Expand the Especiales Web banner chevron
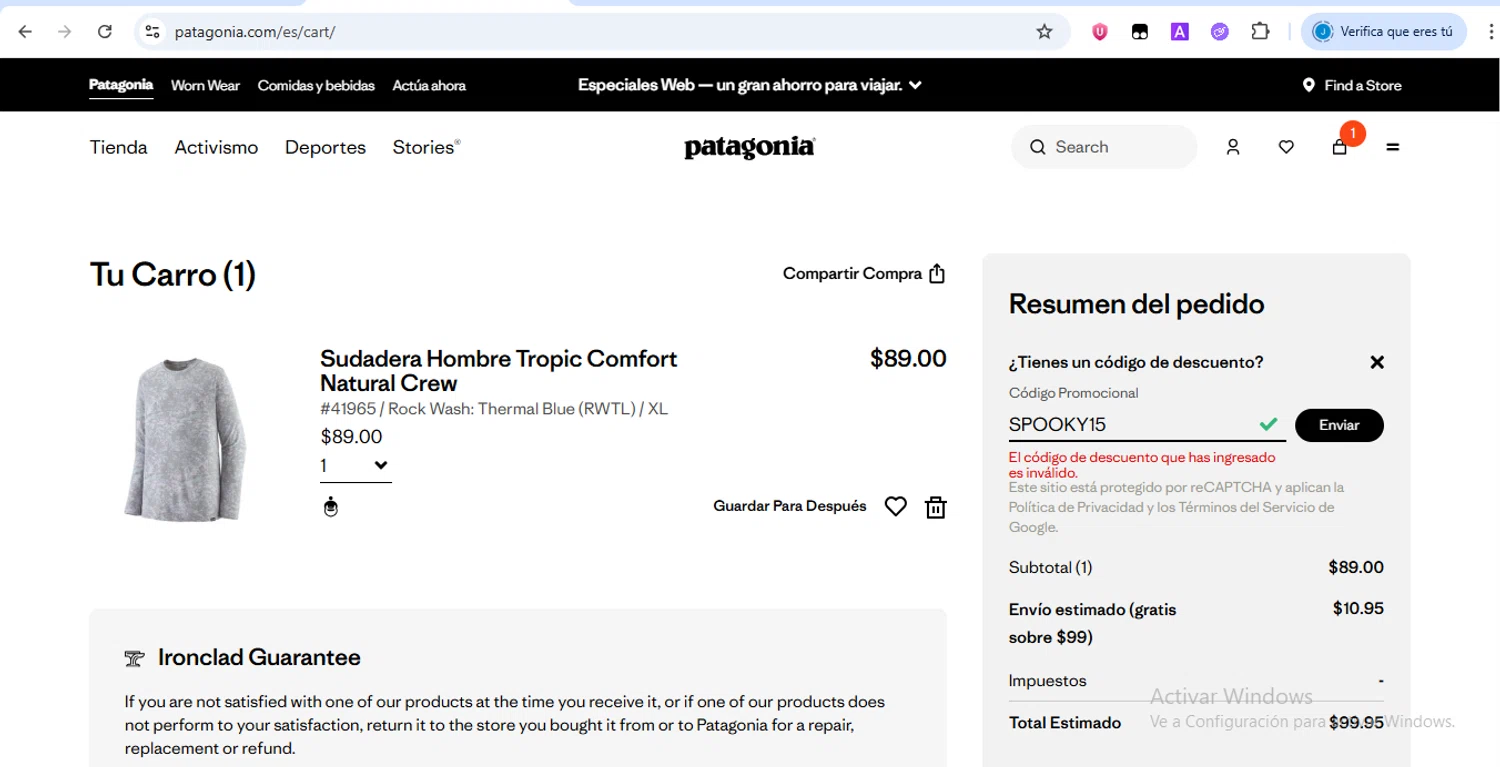The height and width of the screenshot is (767, 1500). (915, 85)
